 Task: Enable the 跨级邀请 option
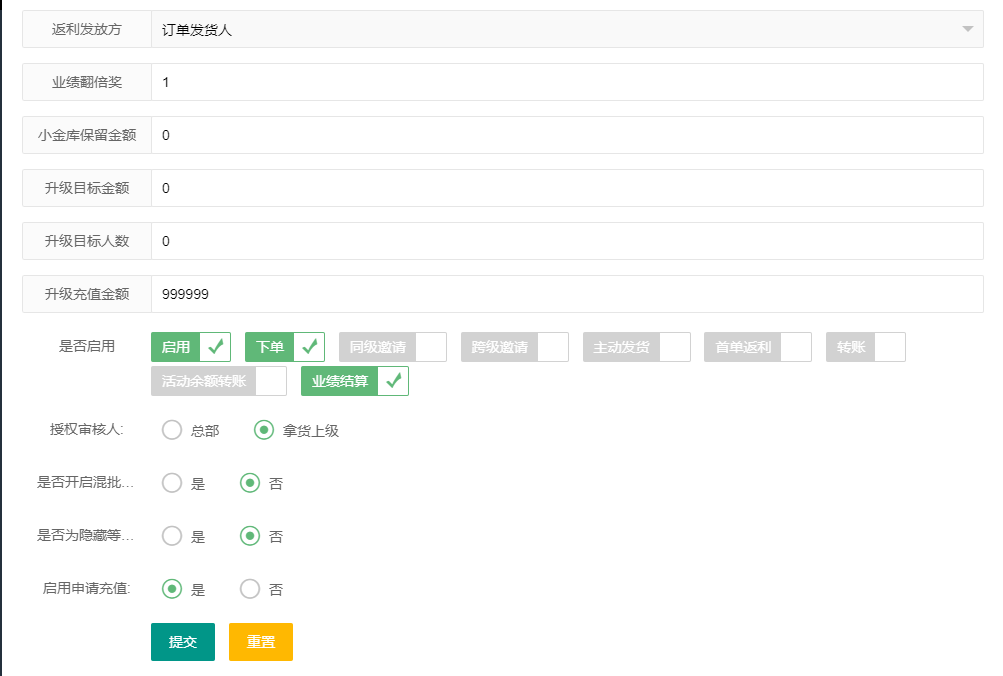[514, 347]
